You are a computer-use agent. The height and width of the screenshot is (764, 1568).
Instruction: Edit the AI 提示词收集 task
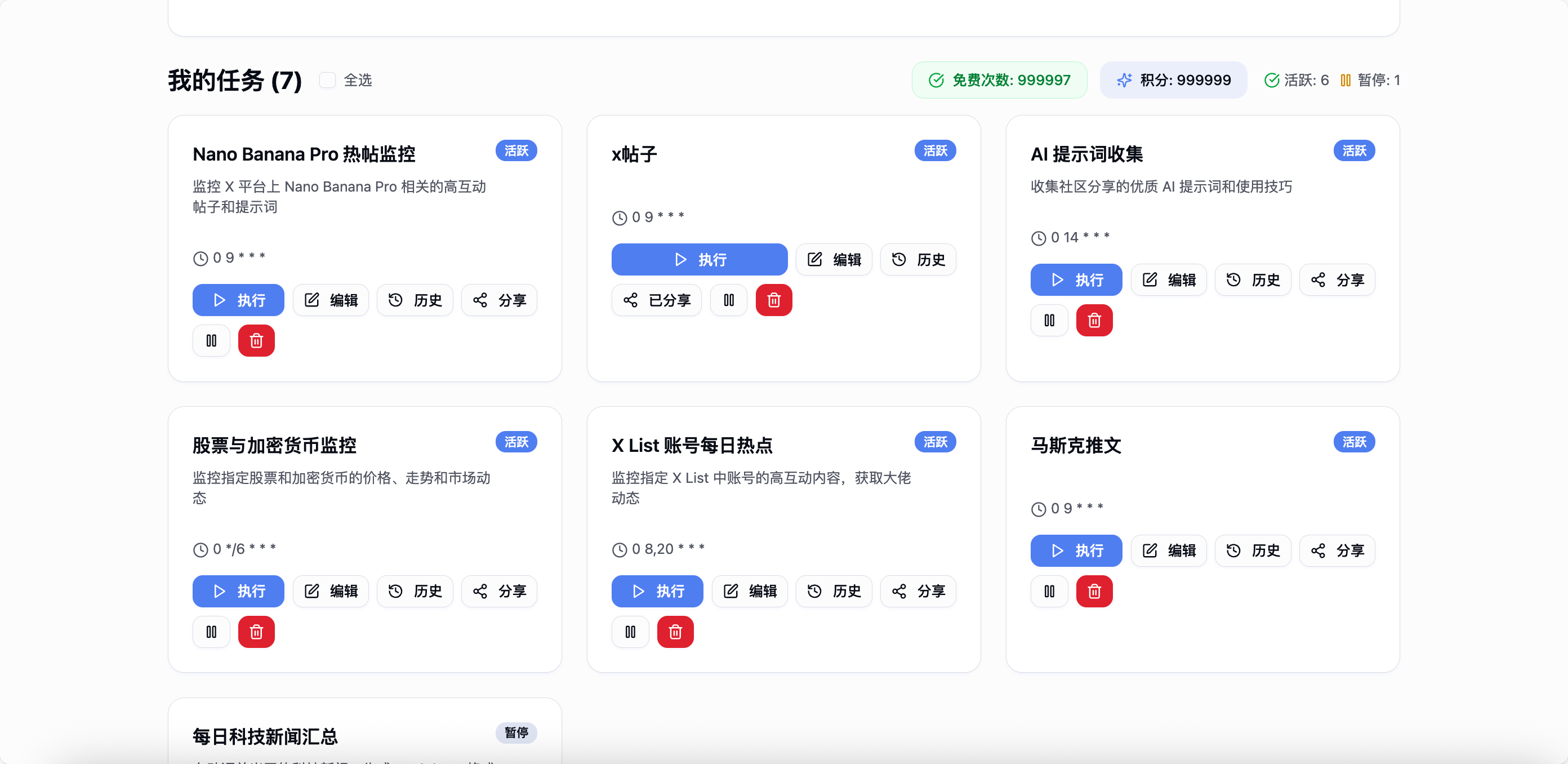point(1168,279)
